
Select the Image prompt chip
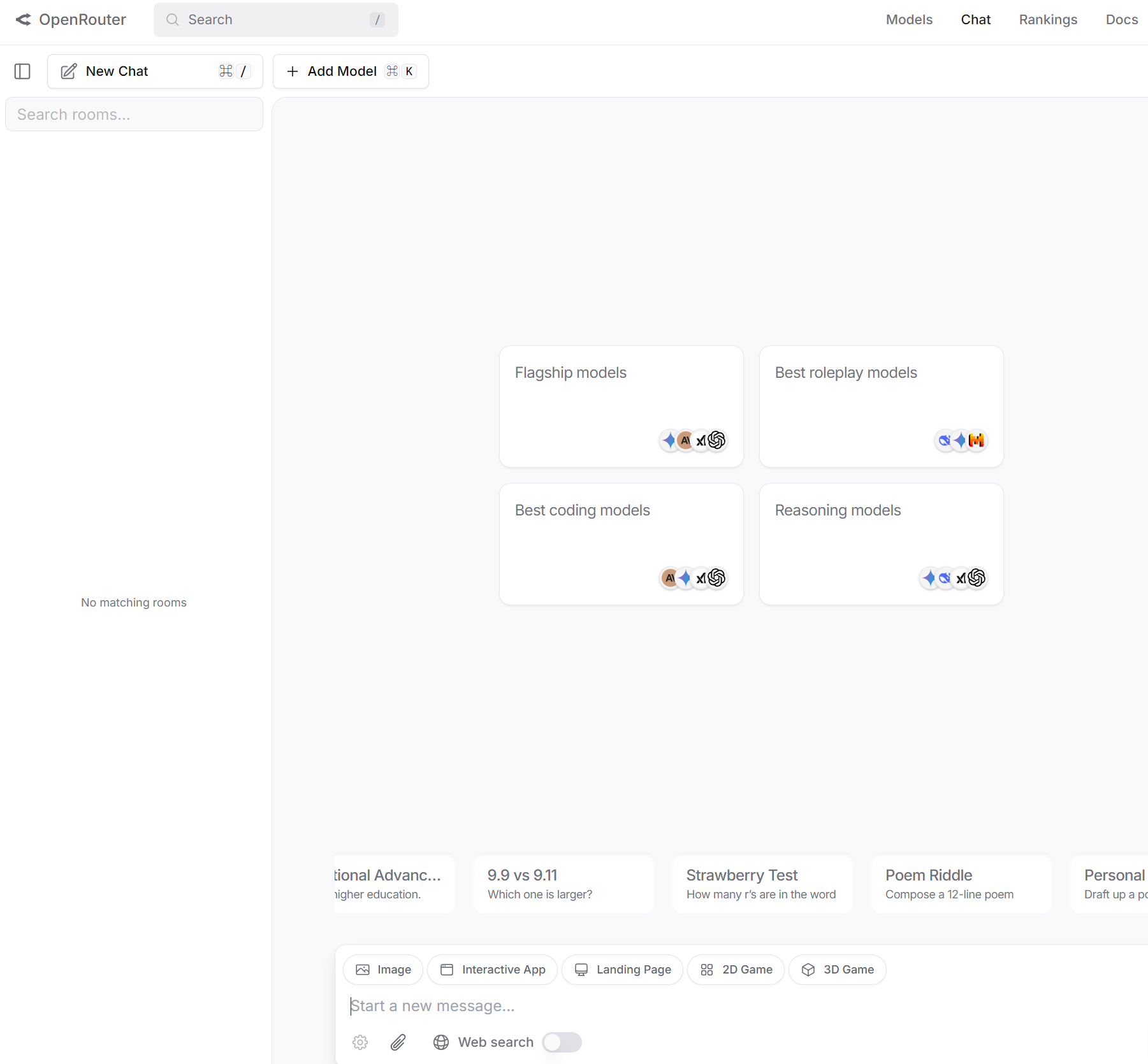tap(383, 970)
